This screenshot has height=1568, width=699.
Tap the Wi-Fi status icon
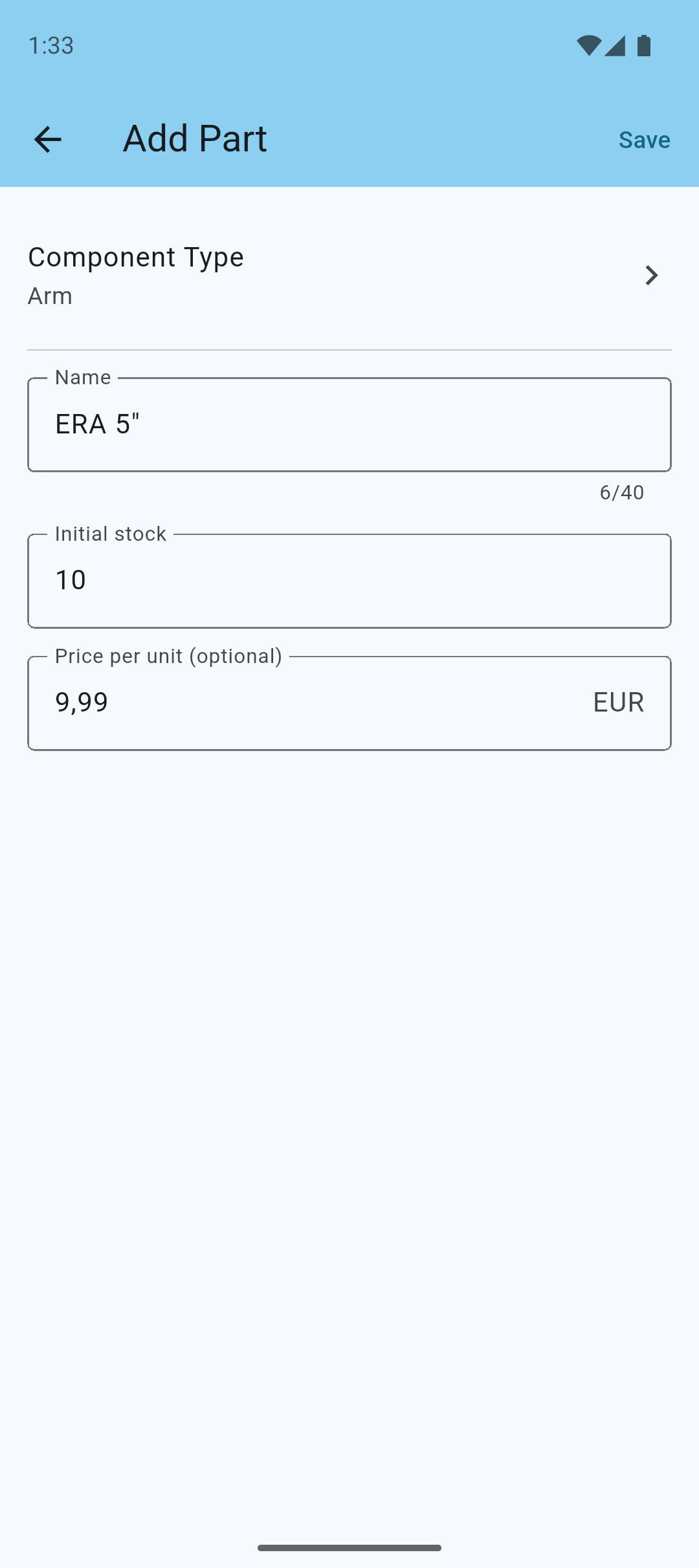(588, 45)
